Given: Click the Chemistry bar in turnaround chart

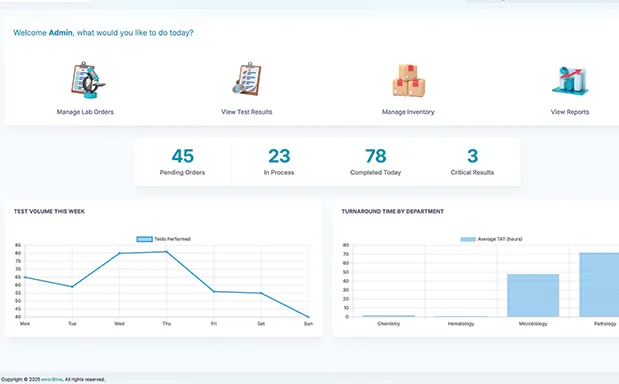Looking at the screenshot, I should pyautogui.click(x=389, y=316).
